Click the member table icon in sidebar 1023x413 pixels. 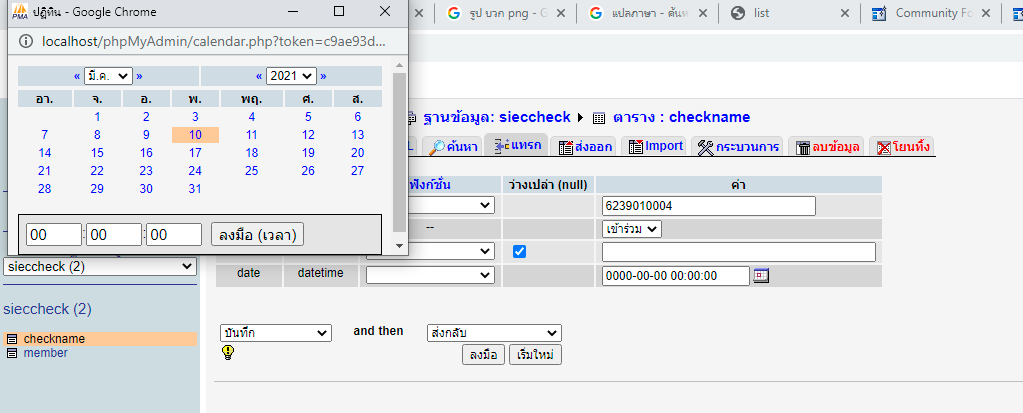(12, 353)
